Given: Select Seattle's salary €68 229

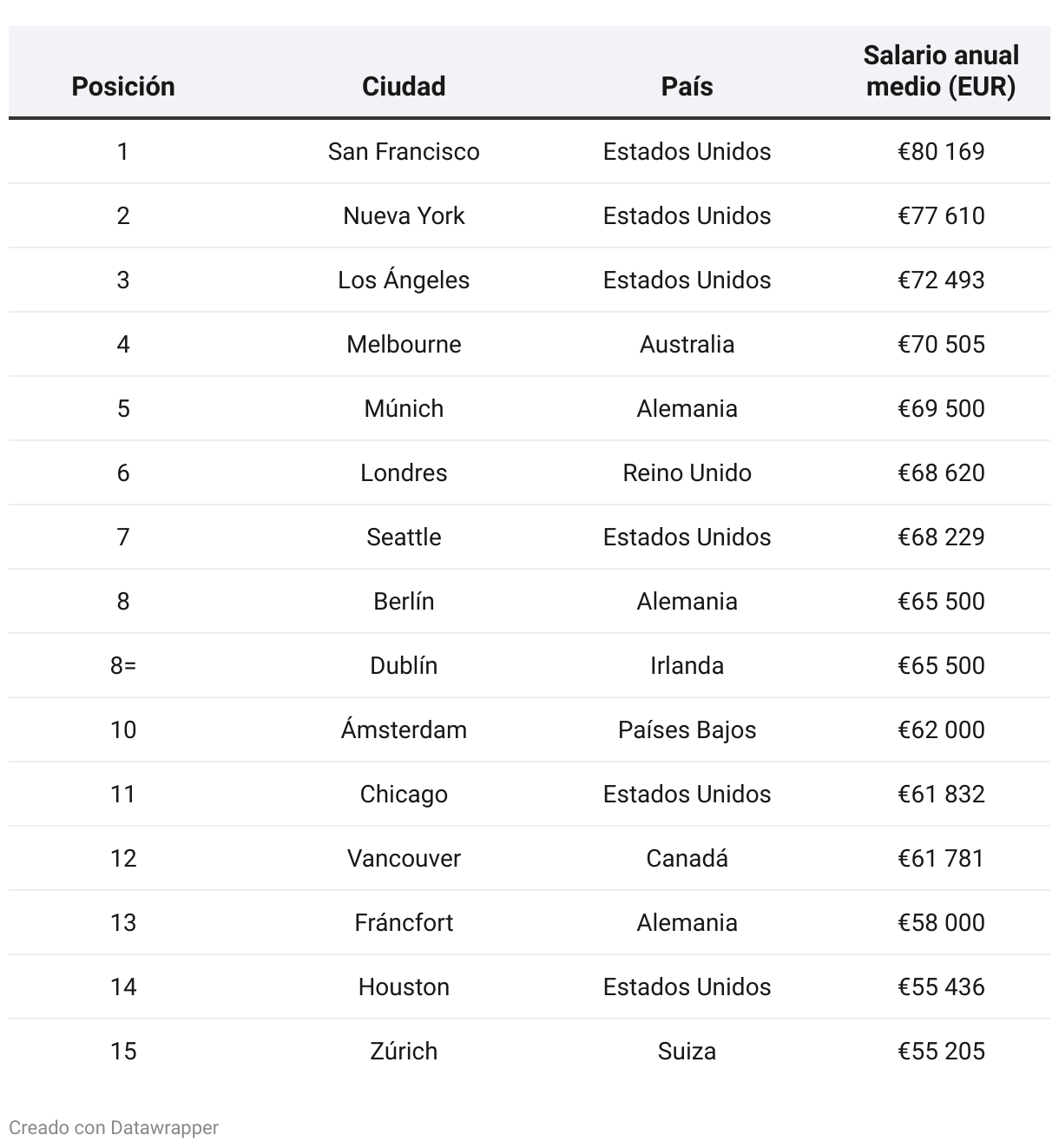Looking at the screenshot, I should coord(941,537).
